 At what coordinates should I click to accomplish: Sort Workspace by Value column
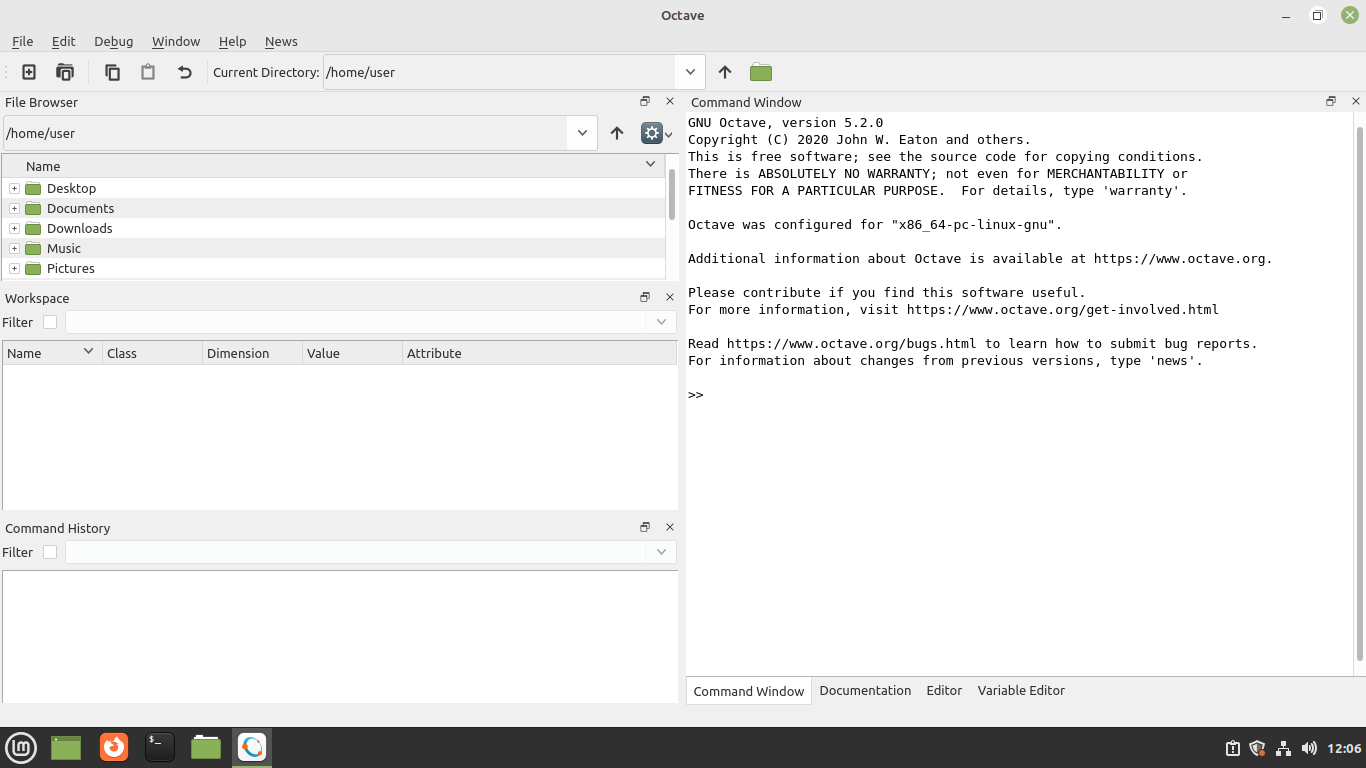tap(352, 353)
